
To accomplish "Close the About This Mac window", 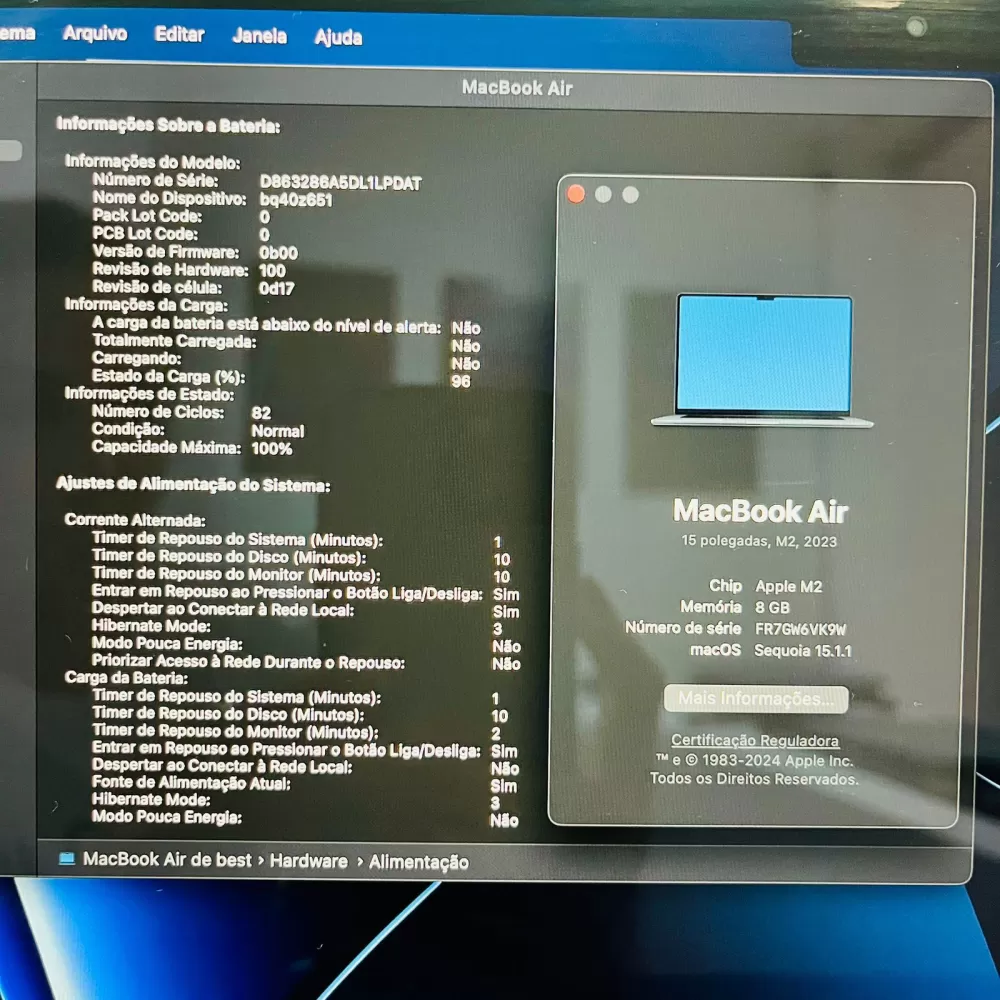I will (x=576, y=194).
